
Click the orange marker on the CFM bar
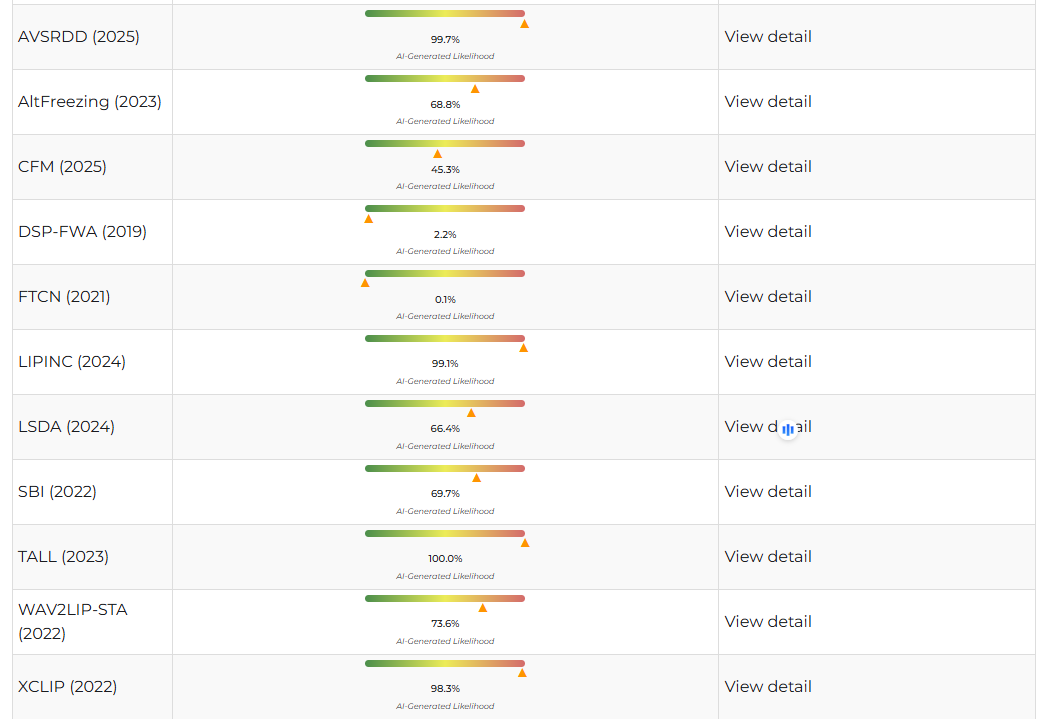437,154
